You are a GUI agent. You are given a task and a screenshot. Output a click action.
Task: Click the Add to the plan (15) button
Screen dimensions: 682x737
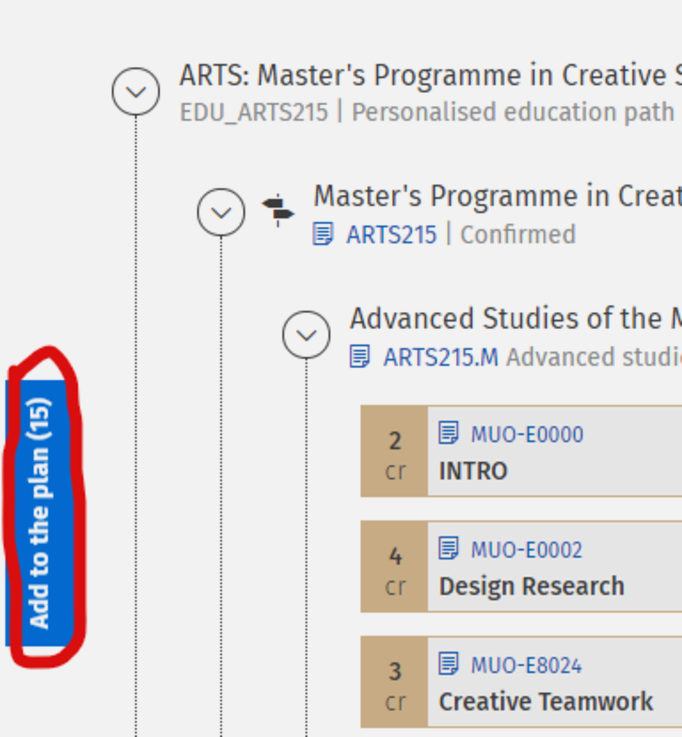tap(38, 513)
